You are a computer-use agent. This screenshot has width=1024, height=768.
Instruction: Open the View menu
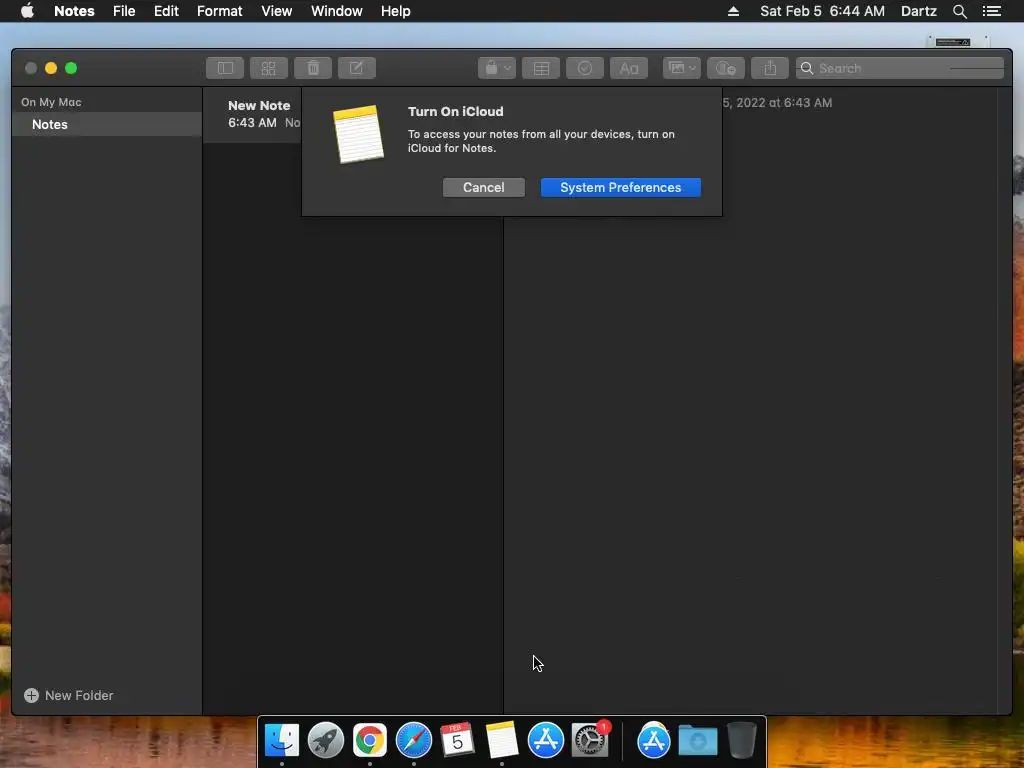point(276,11)
